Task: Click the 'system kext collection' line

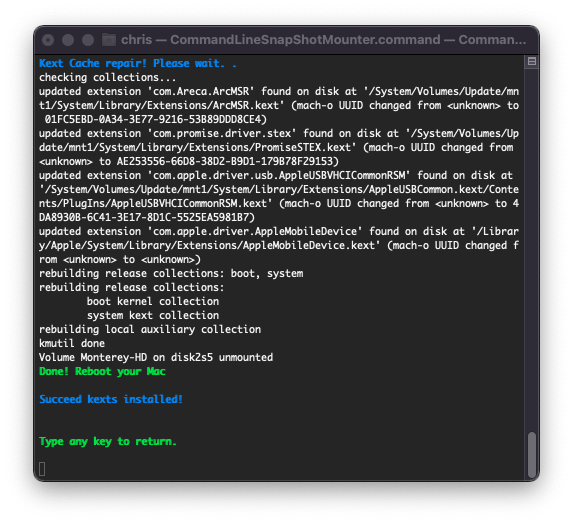Action: [x=153, y=315]
